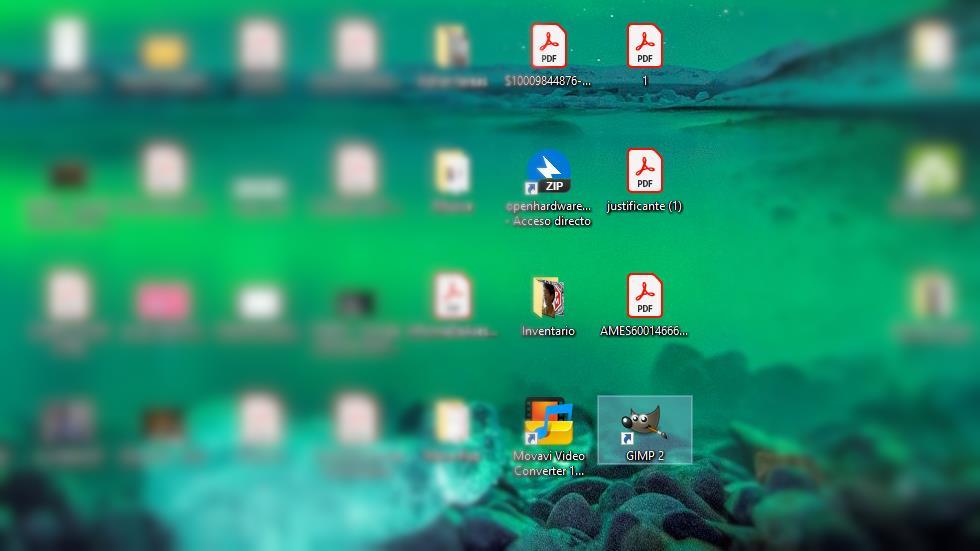Screen dimensions: 980x551
Task: Click the blurred PDF icon beside Inventario folder
Action: [452, 296]
